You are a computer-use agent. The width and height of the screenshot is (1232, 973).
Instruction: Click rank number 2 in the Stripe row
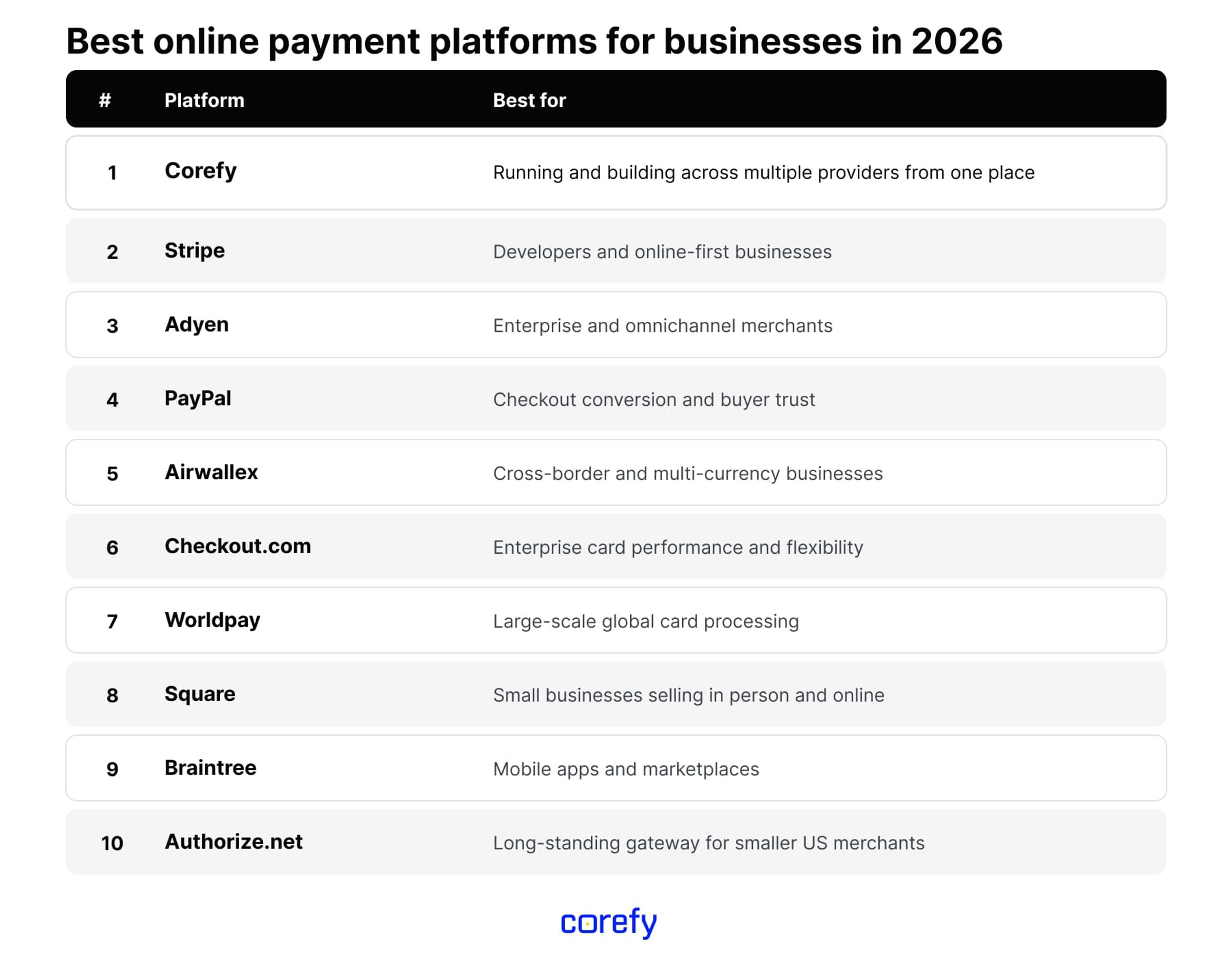112,252
